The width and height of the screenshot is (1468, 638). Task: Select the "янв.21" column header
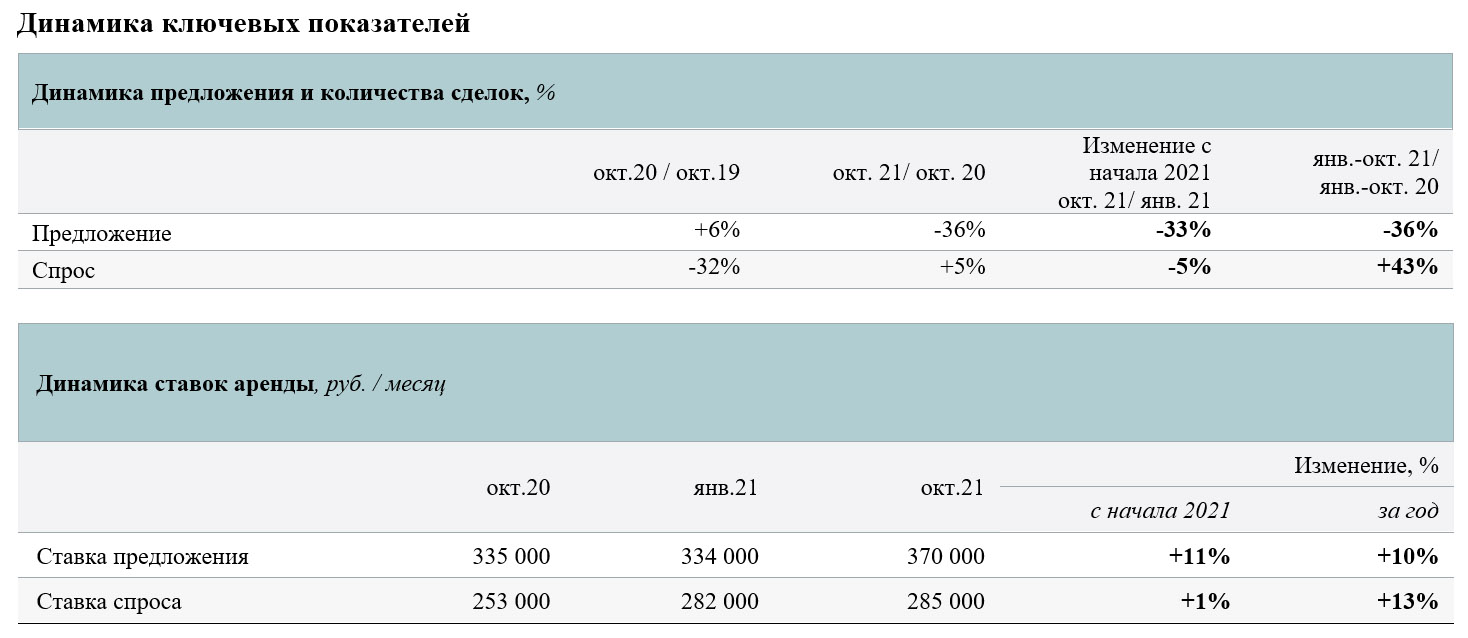coord(725,488)
